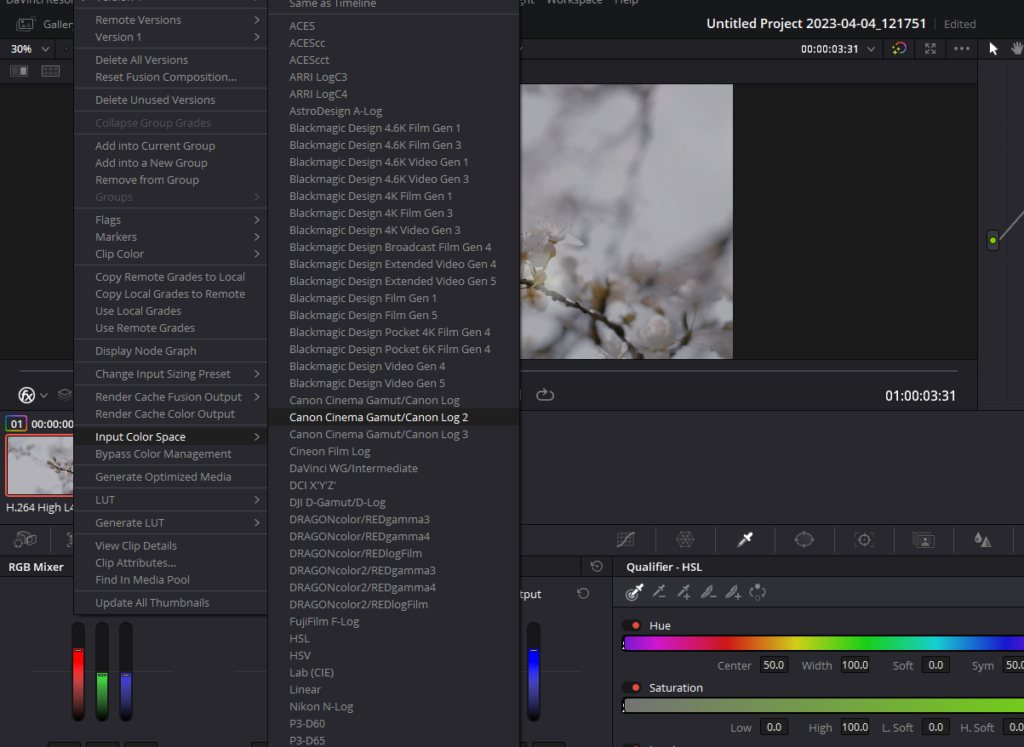Choose Update All Thumbnails
The width and height of the screenshot is (1024, 747).
click(170, 603)
